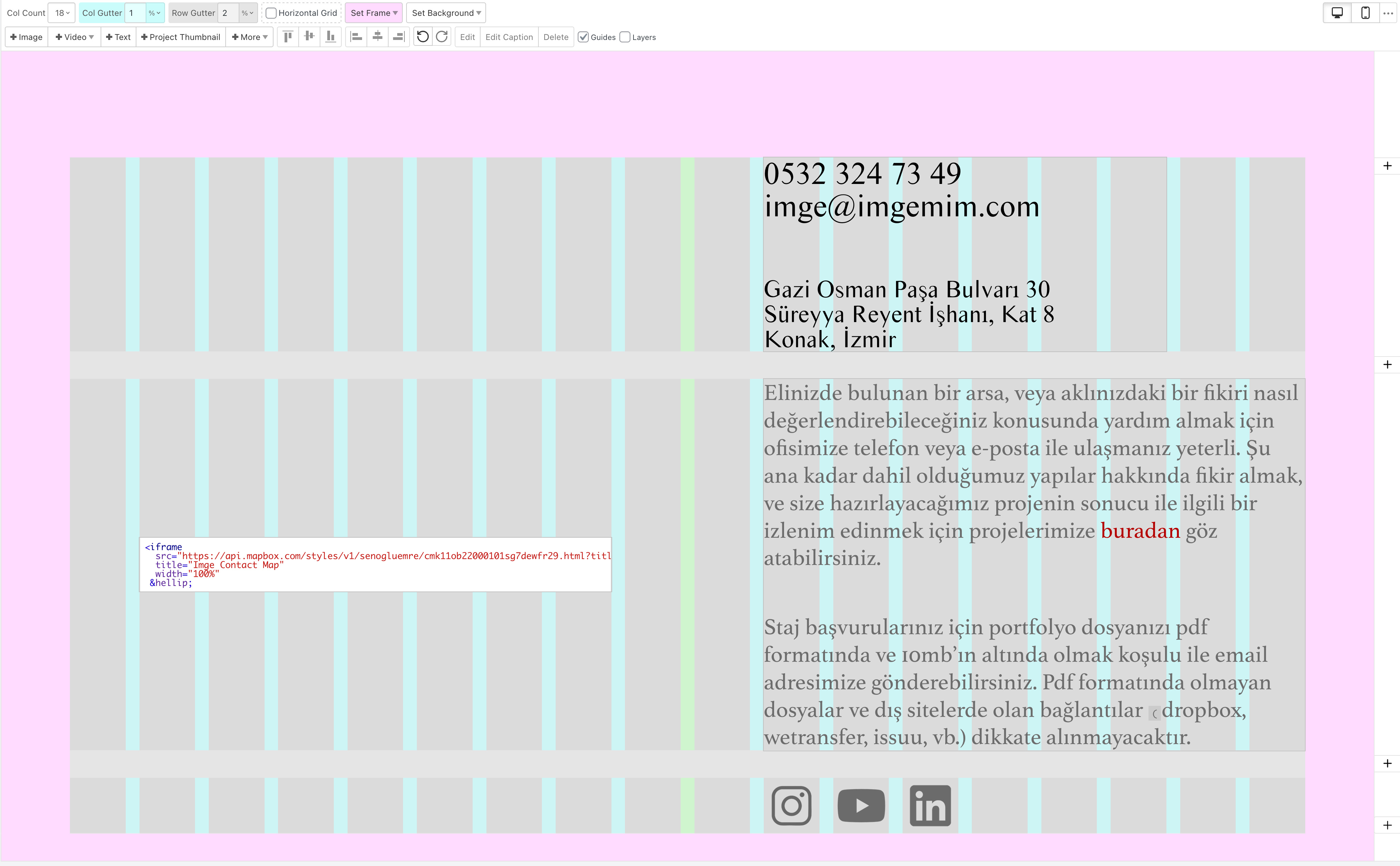Switch to desktop view icon
The image size is (1400, 866).
click(1337, 13)
